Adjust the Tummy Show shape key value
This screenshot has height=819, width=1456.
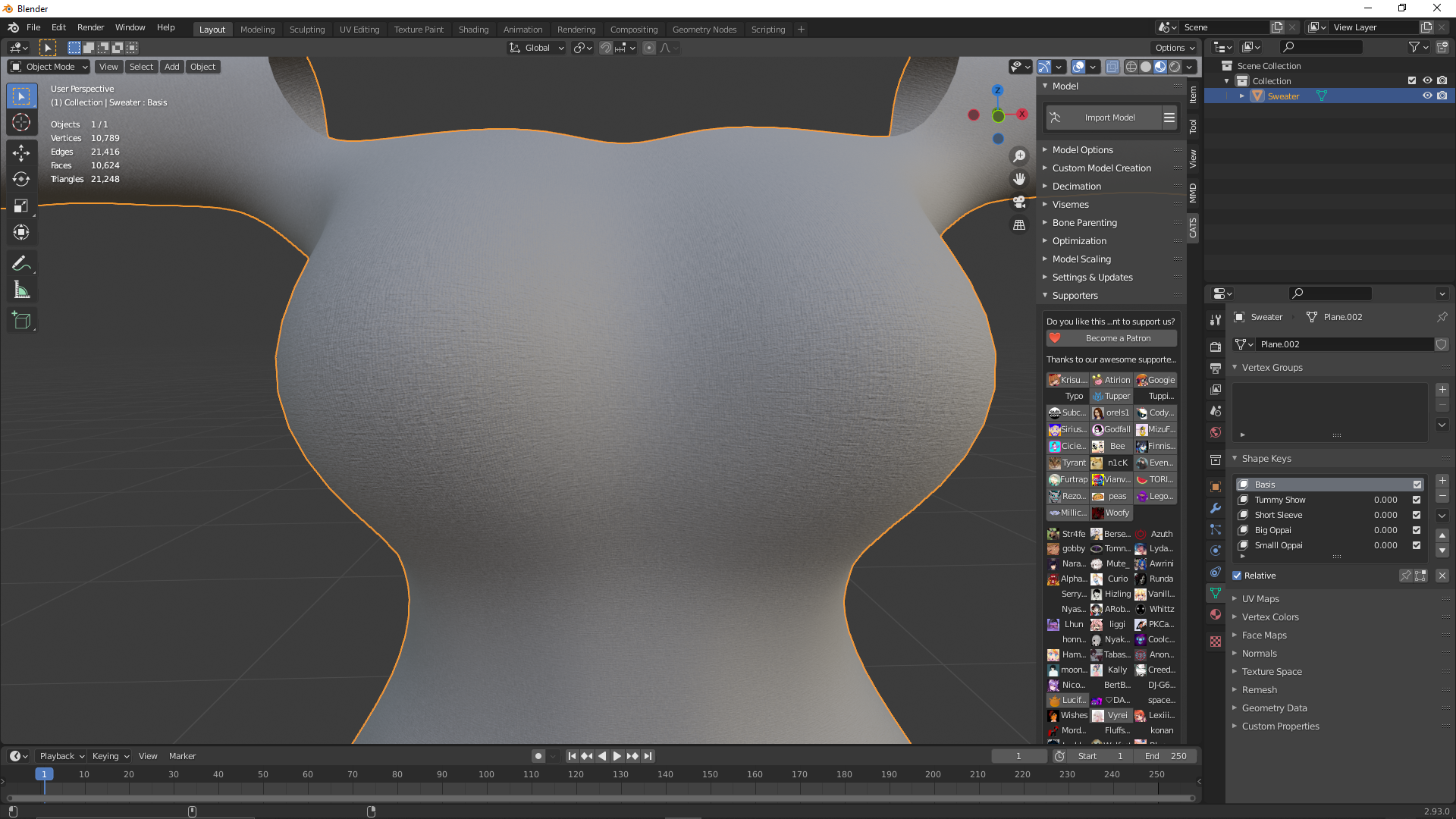(x=1385, y=500)
